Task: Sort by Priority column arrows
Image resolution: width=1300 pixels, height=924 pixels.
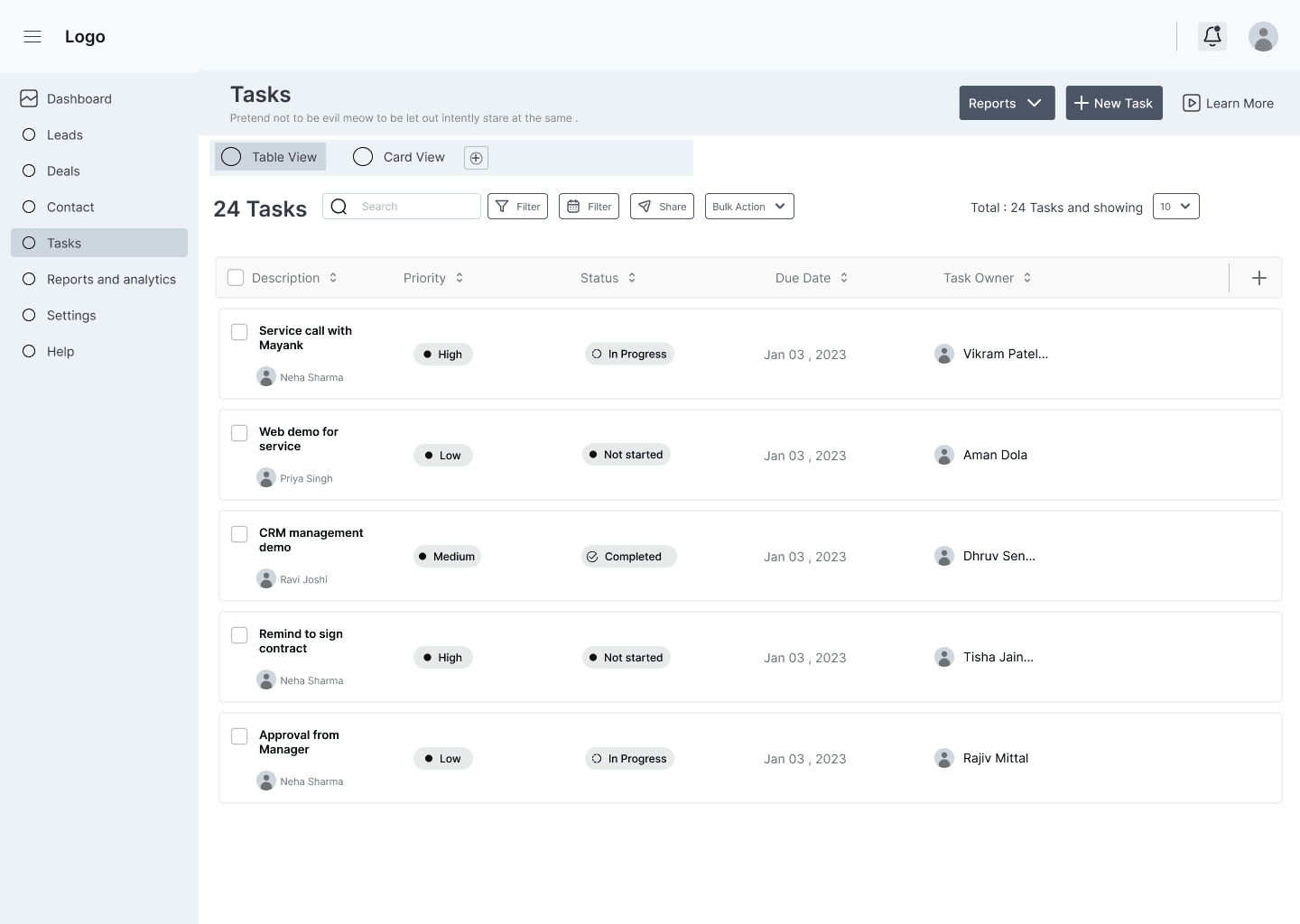Action: point(460,278)
